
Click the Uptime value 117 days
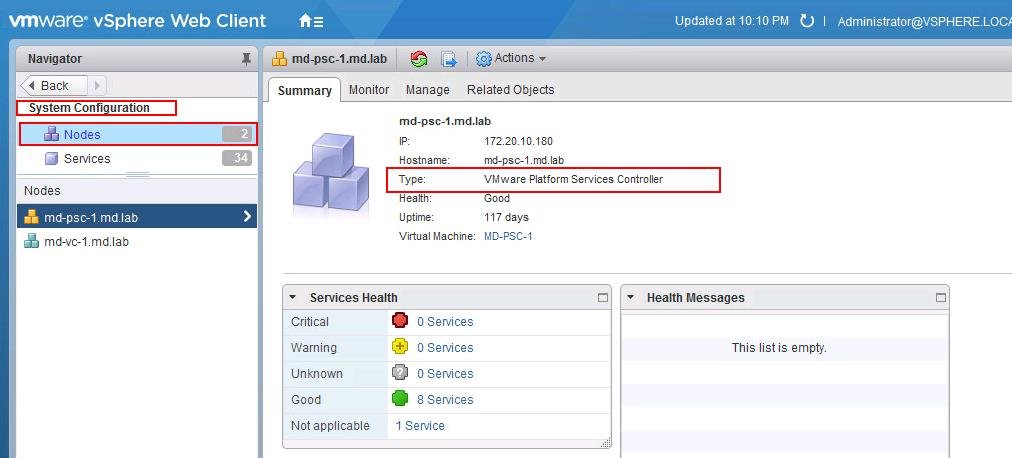point(506,217)
